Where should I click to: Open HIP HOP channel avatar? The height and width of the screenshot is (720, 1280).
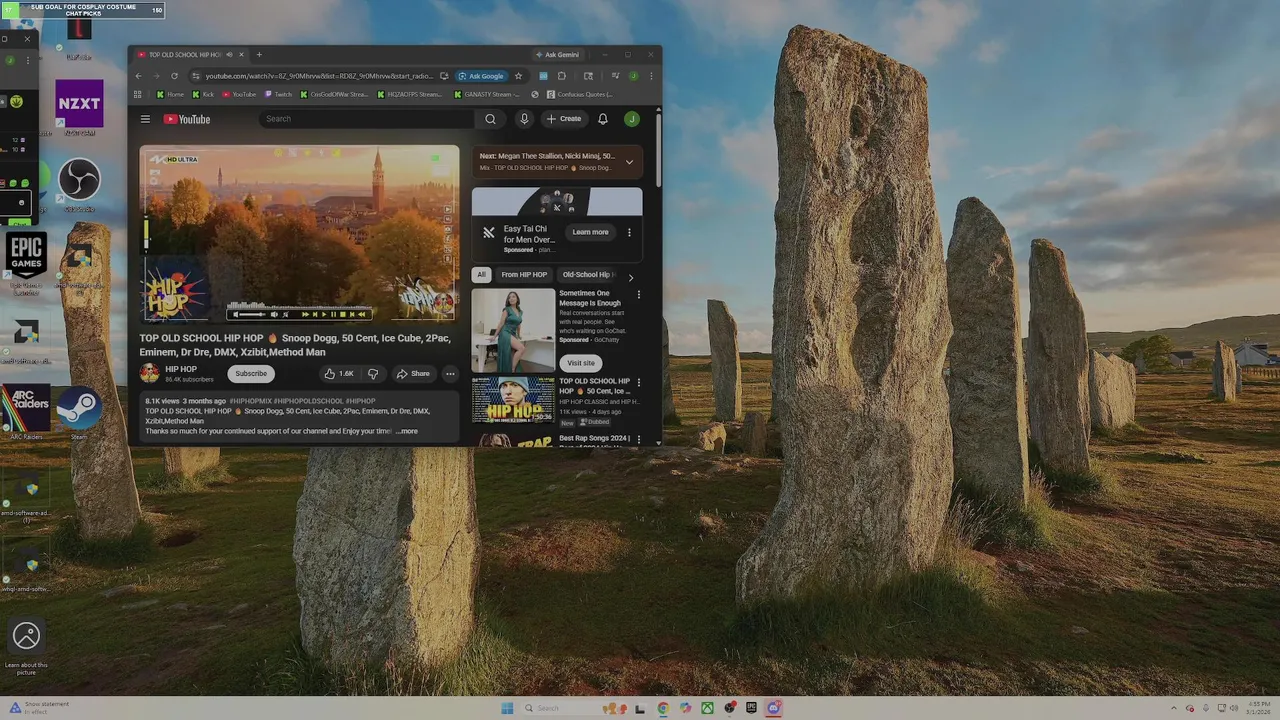pos(149,373)
